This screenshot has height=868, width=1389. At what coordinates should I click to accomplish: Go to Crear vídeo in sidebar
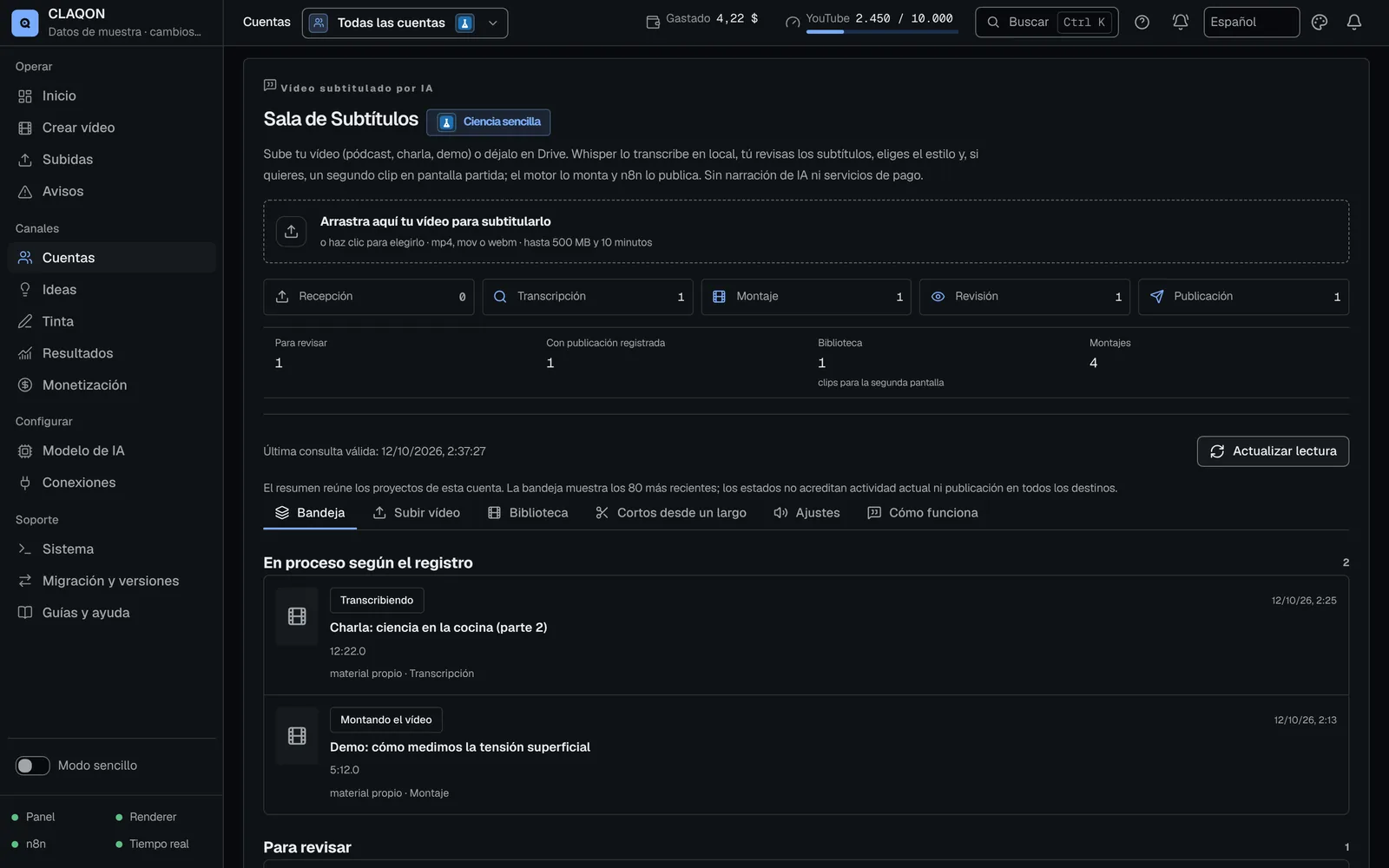click(x=111, y=128)
